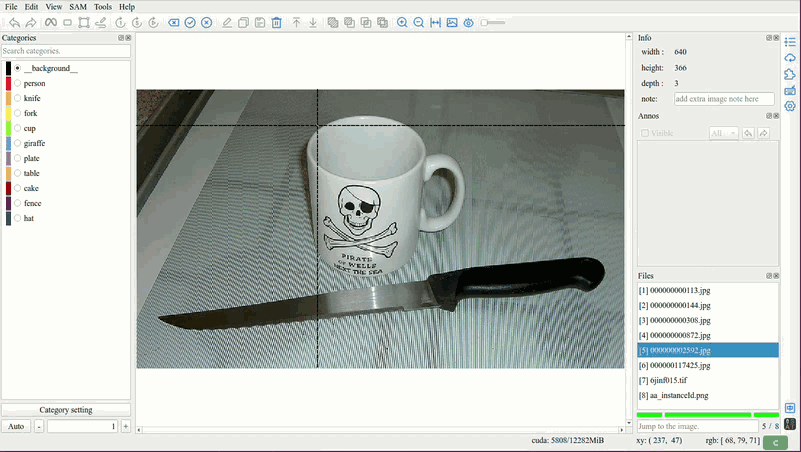Open the puzzle-piece plugin icon

(790, 74)
